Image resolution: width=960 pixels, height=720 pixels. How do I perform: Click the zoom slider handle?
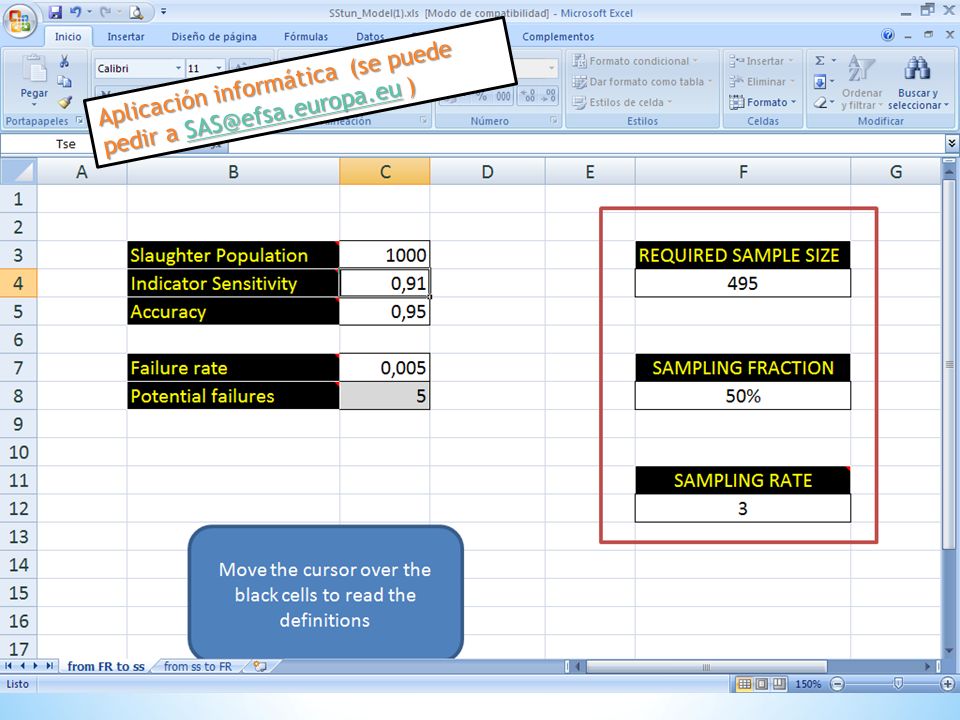coord(898,683)
